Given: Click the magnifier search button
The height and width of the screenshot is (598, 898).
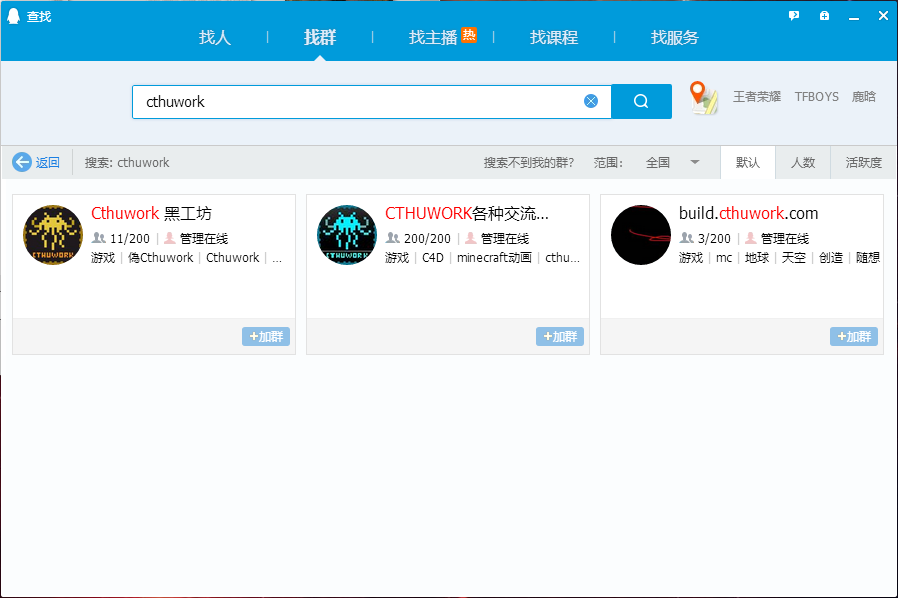Looking at the screenshot, I should [x=641, y=101].
